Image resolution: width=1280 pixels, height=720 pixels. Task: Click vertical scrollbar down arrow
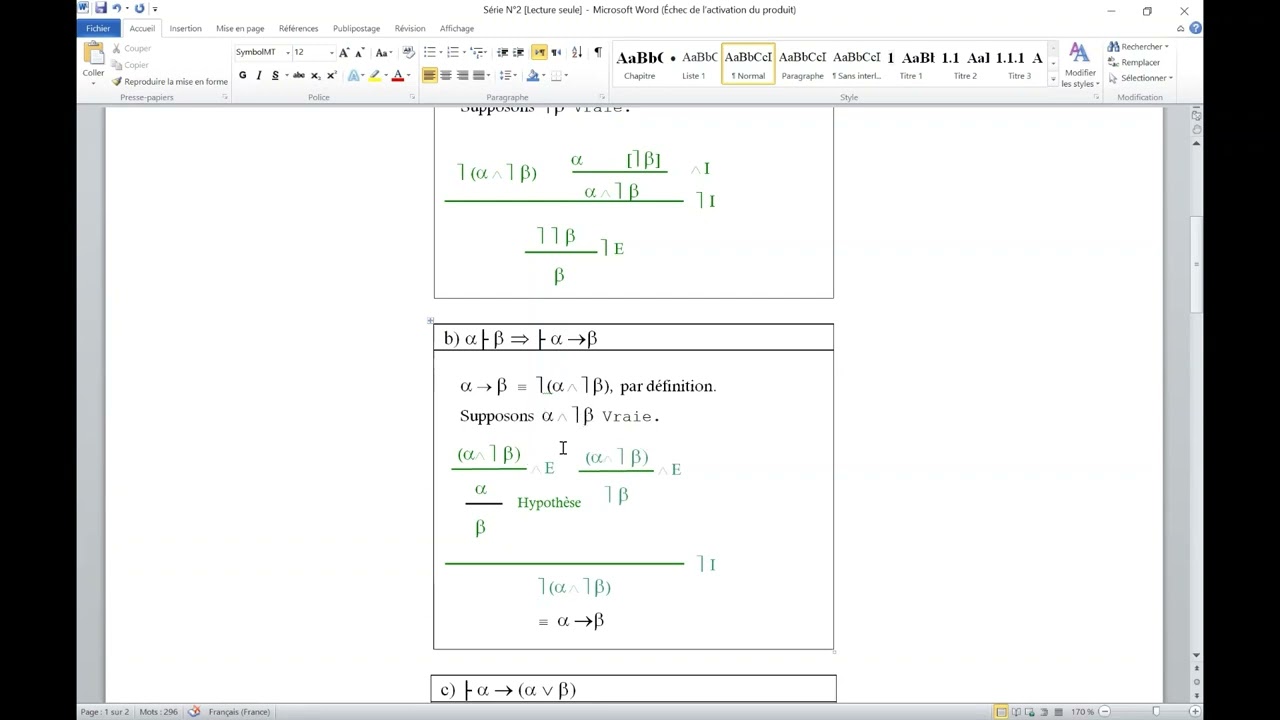tap(1196, 656)
